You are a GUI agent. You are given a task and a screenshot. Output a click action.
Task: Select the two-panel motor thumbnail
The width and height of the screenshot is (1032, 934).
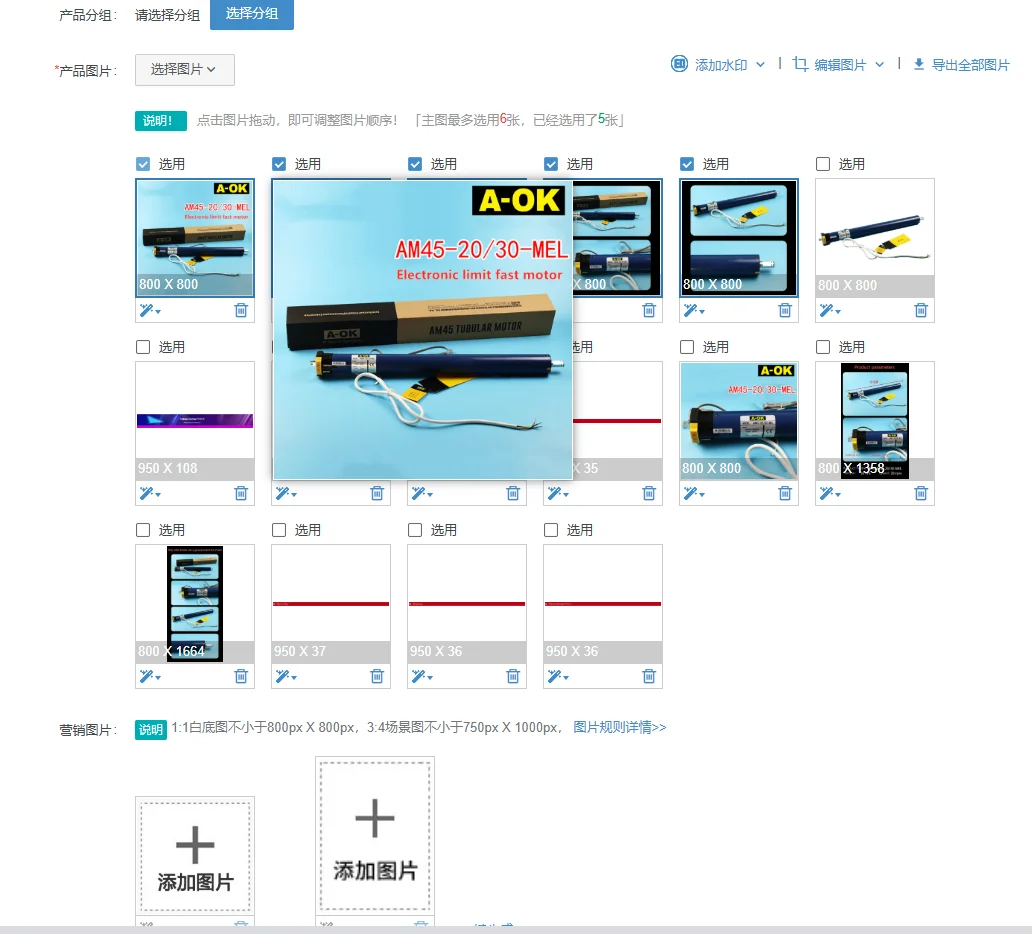(x=738, y=238)
